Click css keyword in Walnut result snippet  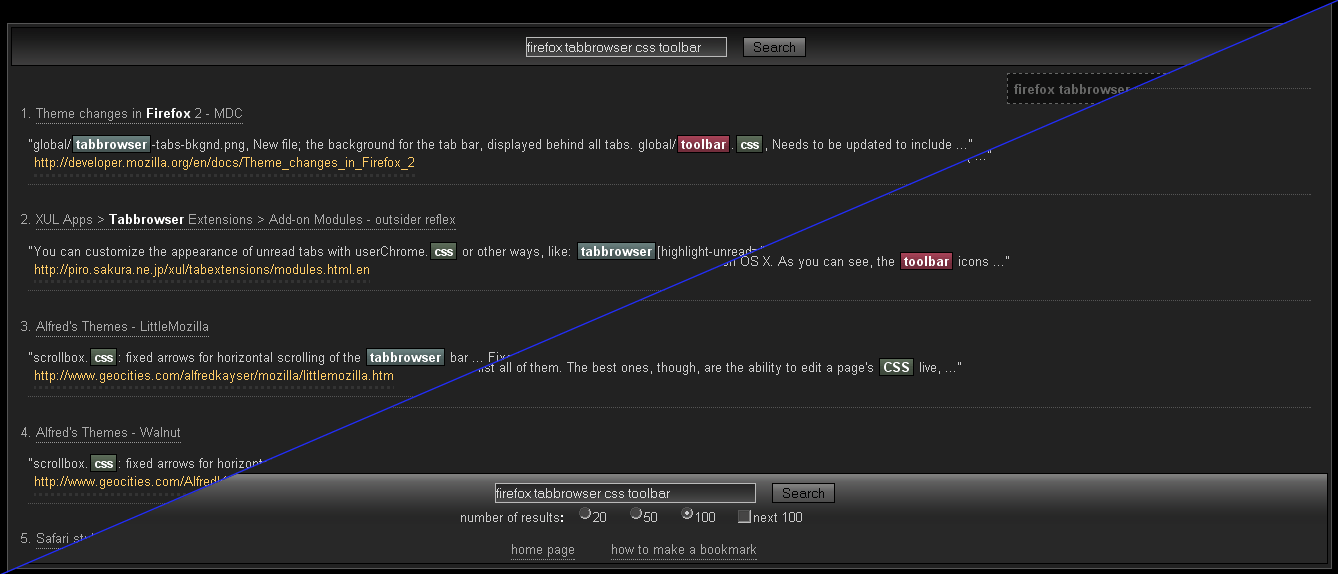pyautogui.click(x=104, y=463)
